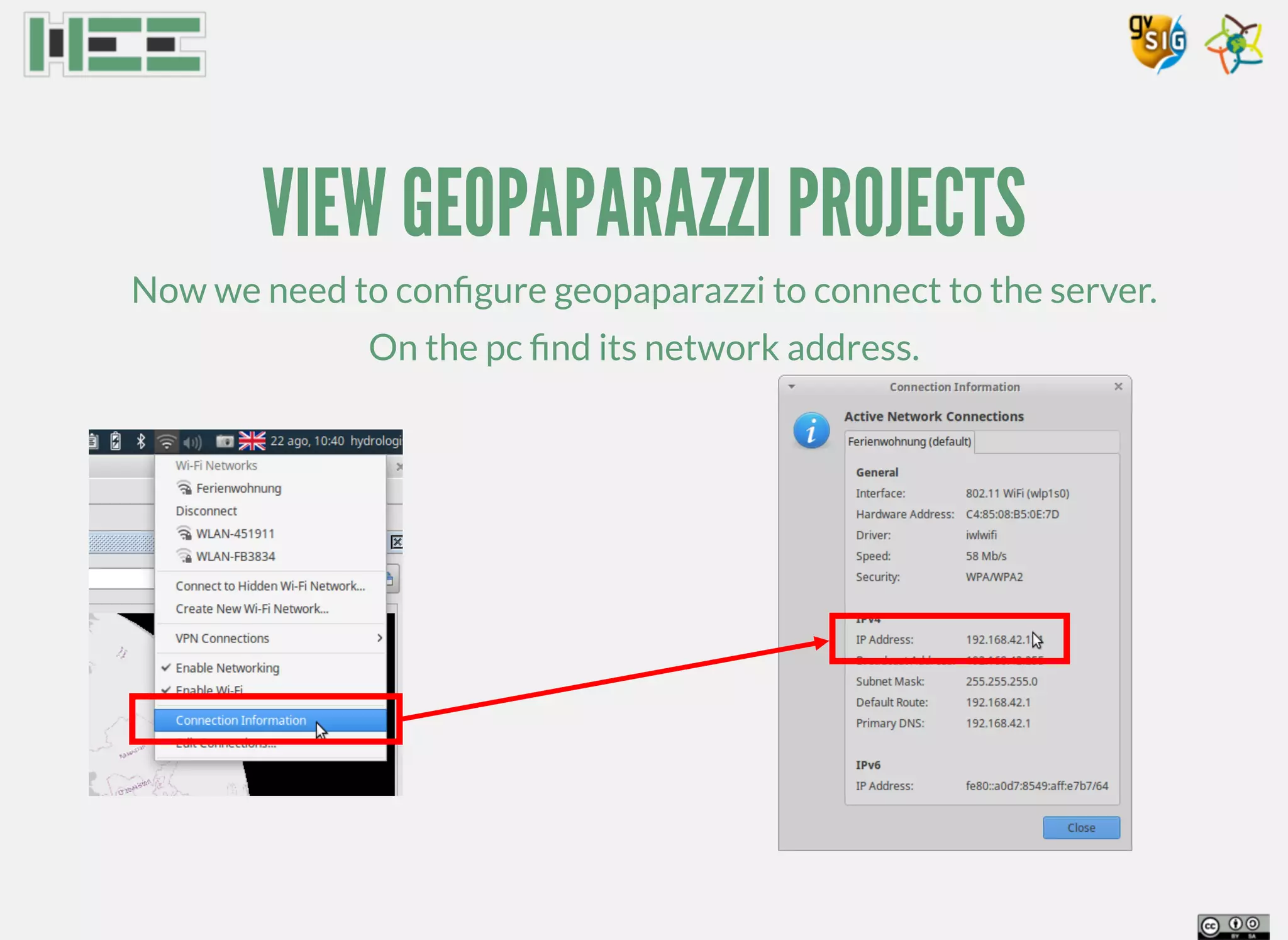Viewport: 1288px width, 940px height.
Task: Switch to Ferienwohnung (default) tab
Action: [x=909, y=442]
